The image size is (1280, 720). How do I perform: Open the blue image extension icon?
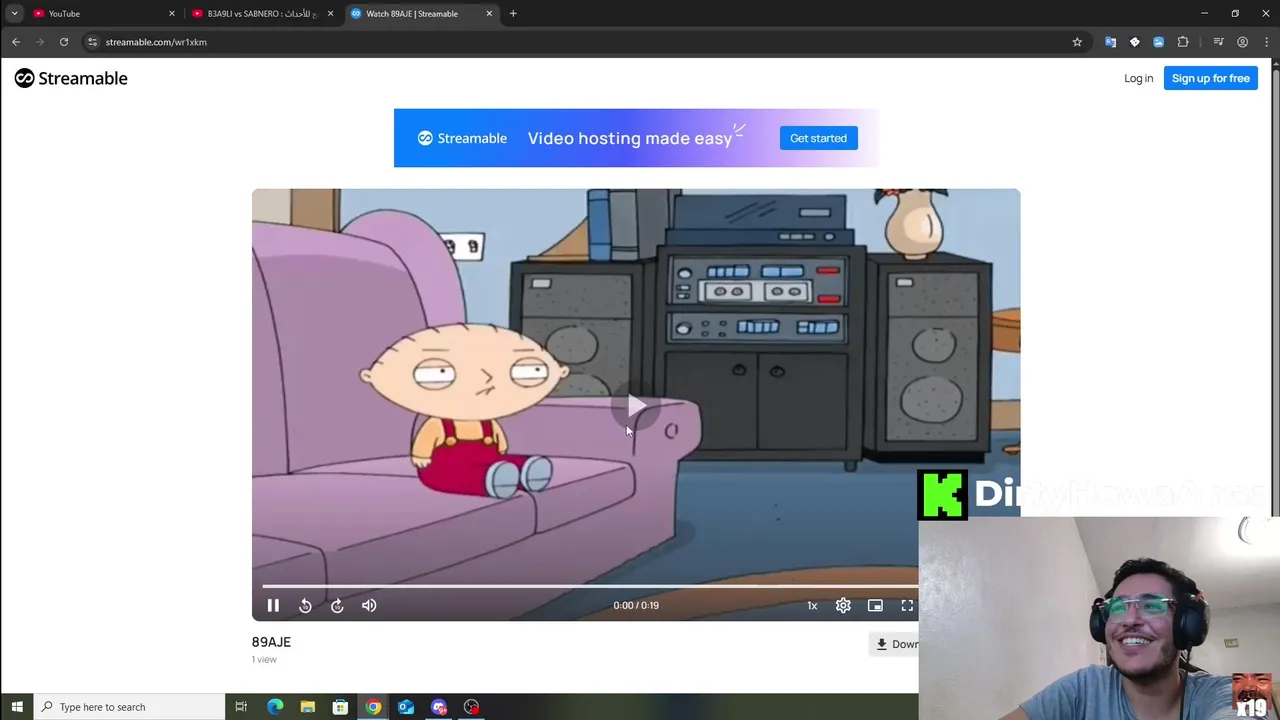point(1158,42)
